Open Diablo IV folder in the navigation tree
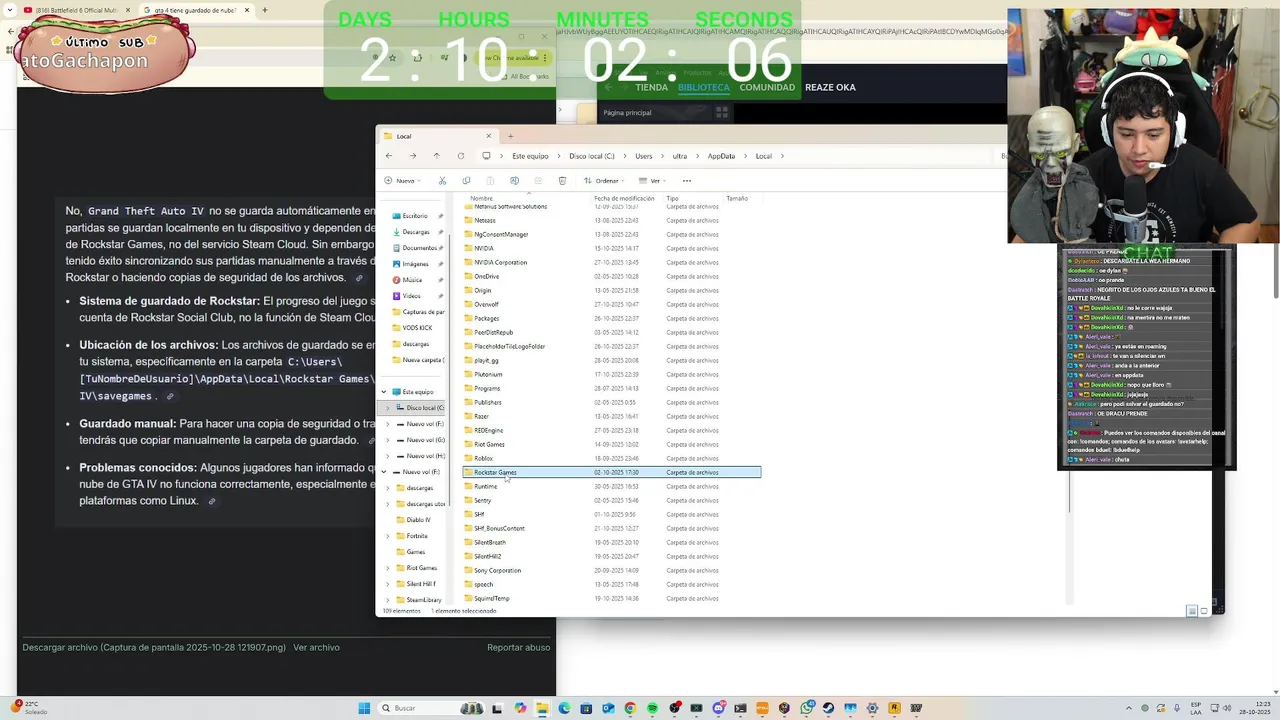This screenshot has width=1280, height=720. [x=418, y=520]
